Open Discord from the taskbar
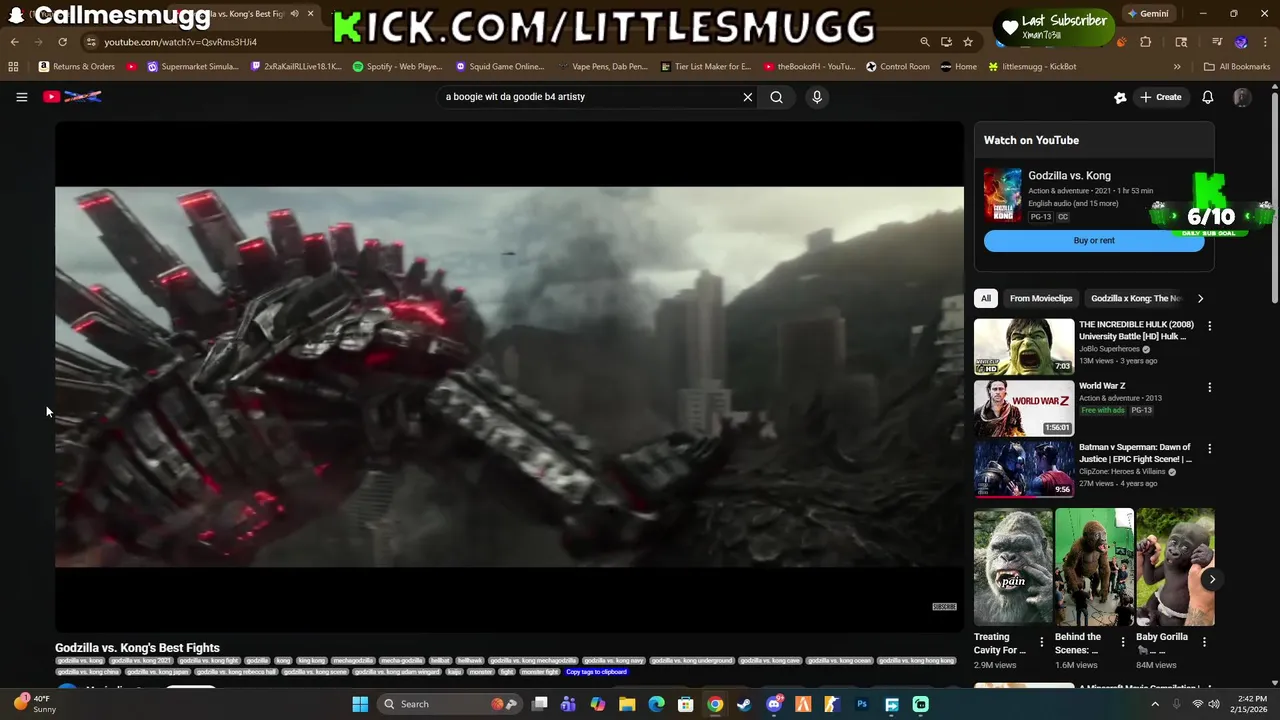 [774, 704]
